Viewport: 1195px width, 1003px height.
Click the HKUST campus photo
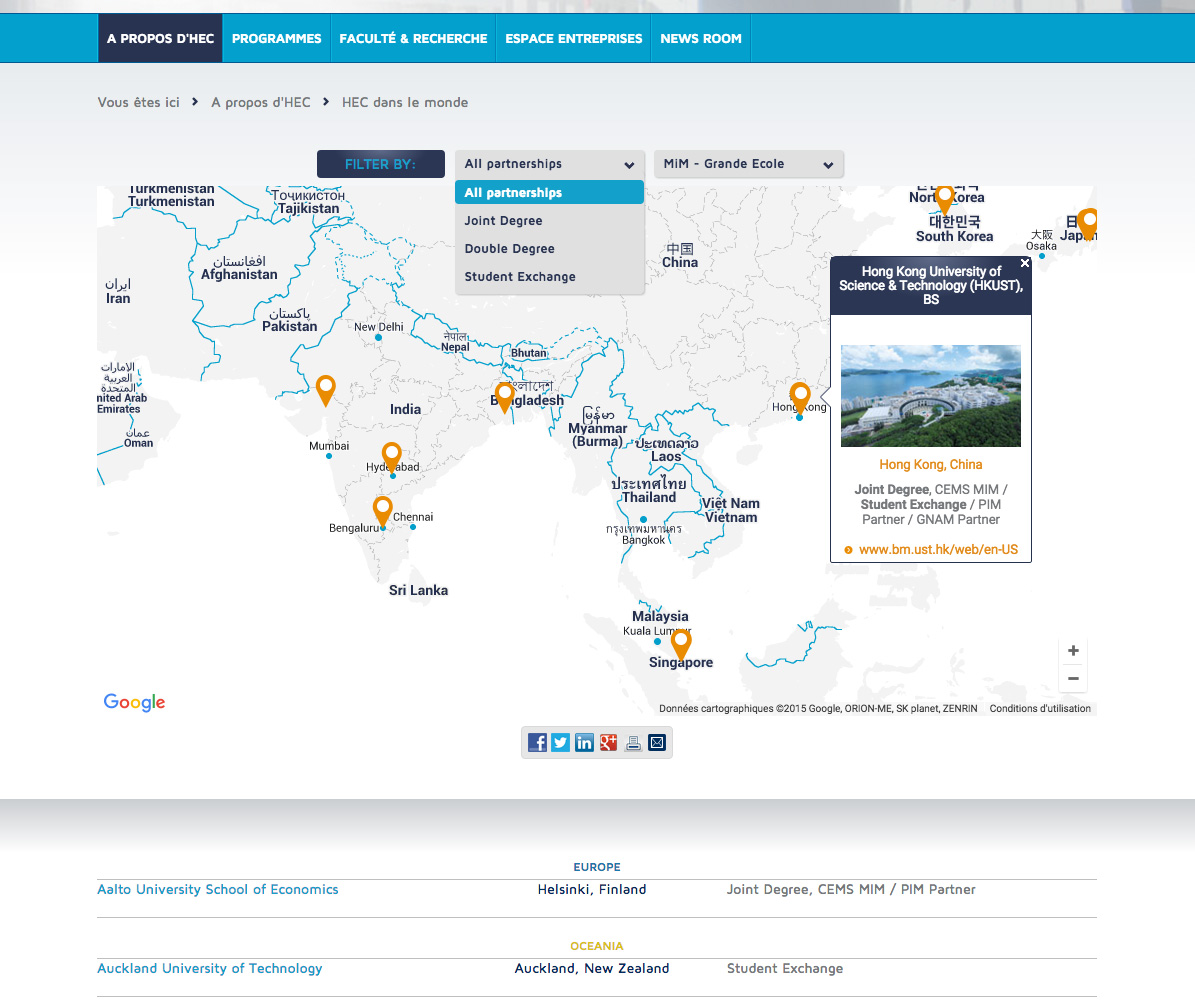pyautogui.click(x=931, y=396)
